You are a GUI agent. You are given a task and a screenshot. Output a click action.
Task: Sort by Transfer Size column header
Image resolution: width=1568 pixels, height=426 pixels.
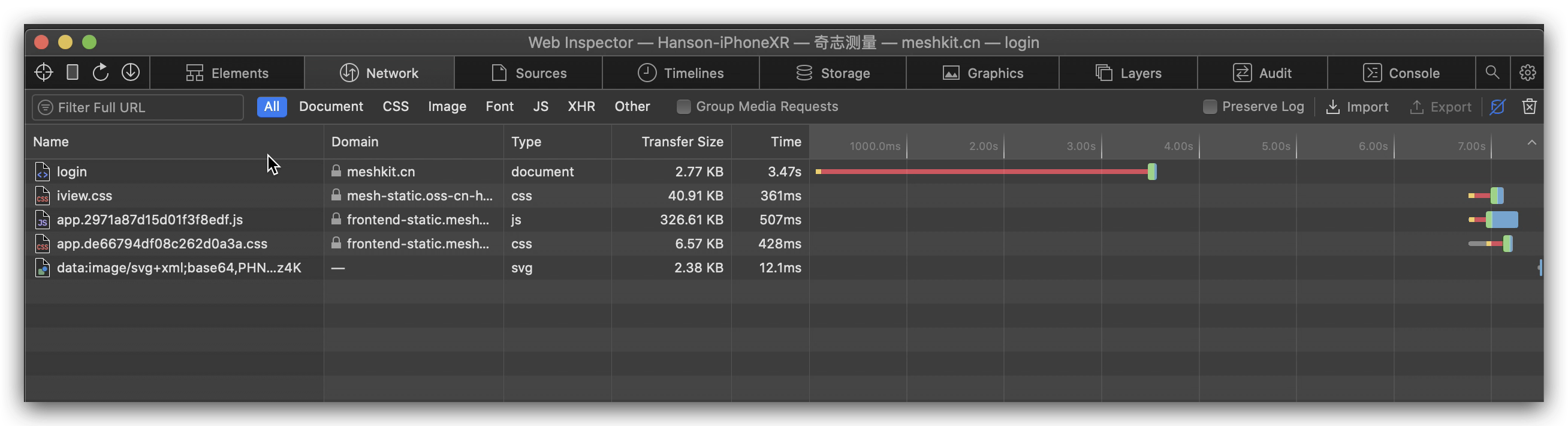pos(682,142)
